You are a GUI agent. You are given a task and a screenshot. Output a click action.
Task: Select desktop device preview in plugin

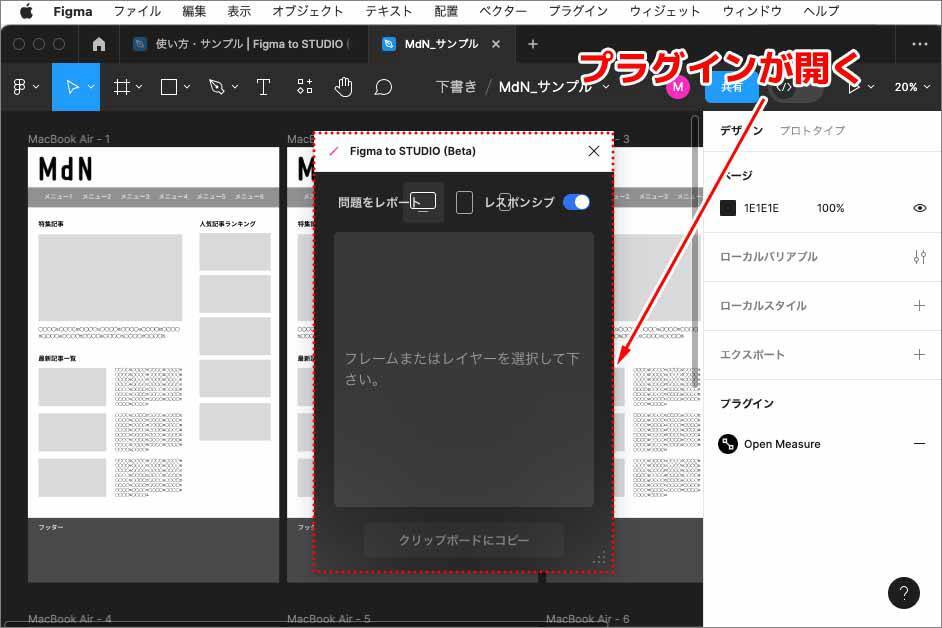pos(424,202)
